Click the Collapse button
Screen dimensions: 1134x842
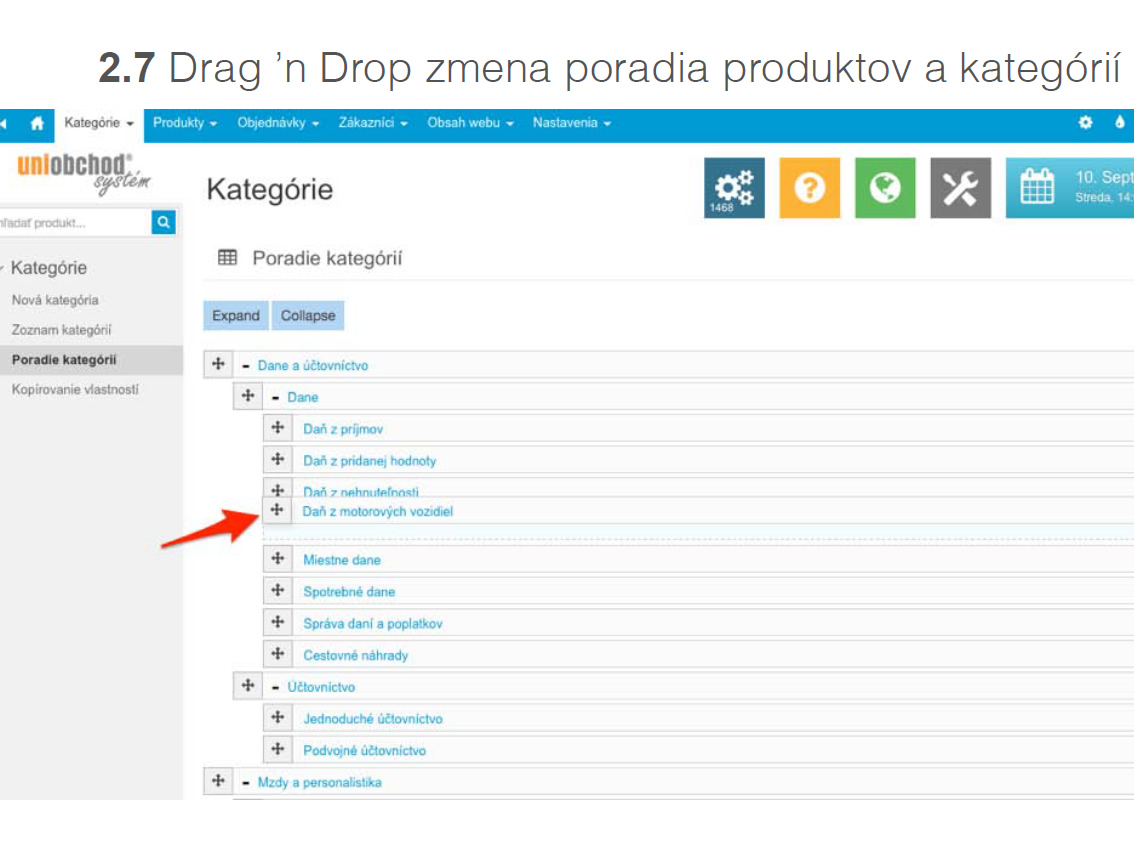[308, 316]
